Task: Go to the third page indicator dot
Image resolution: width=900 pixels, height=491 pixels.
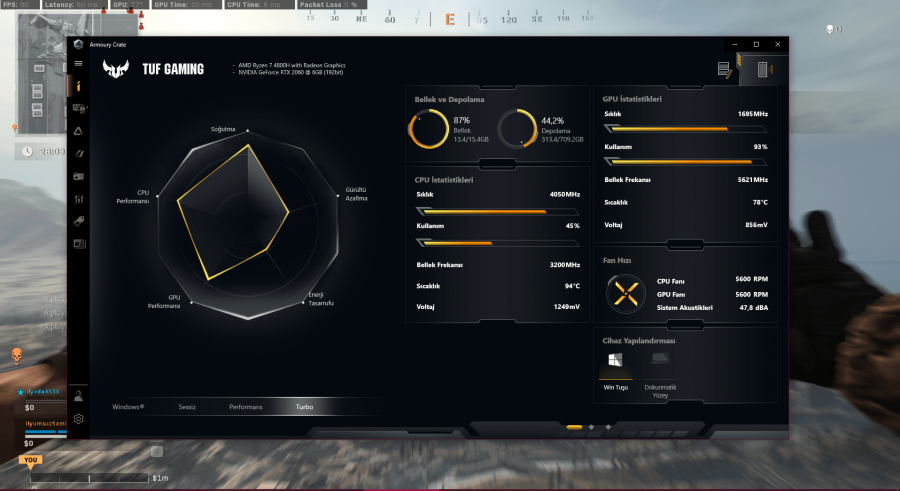Action: tap(608, 427)
